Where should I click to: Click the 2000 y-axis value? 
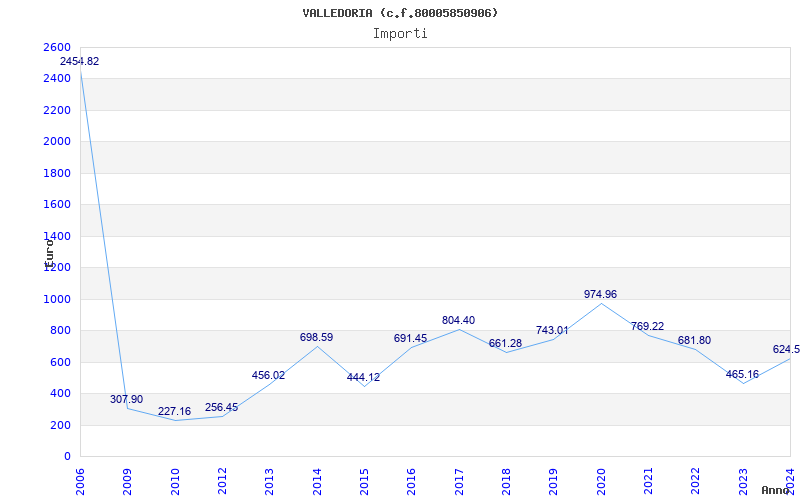coord(57,141)
